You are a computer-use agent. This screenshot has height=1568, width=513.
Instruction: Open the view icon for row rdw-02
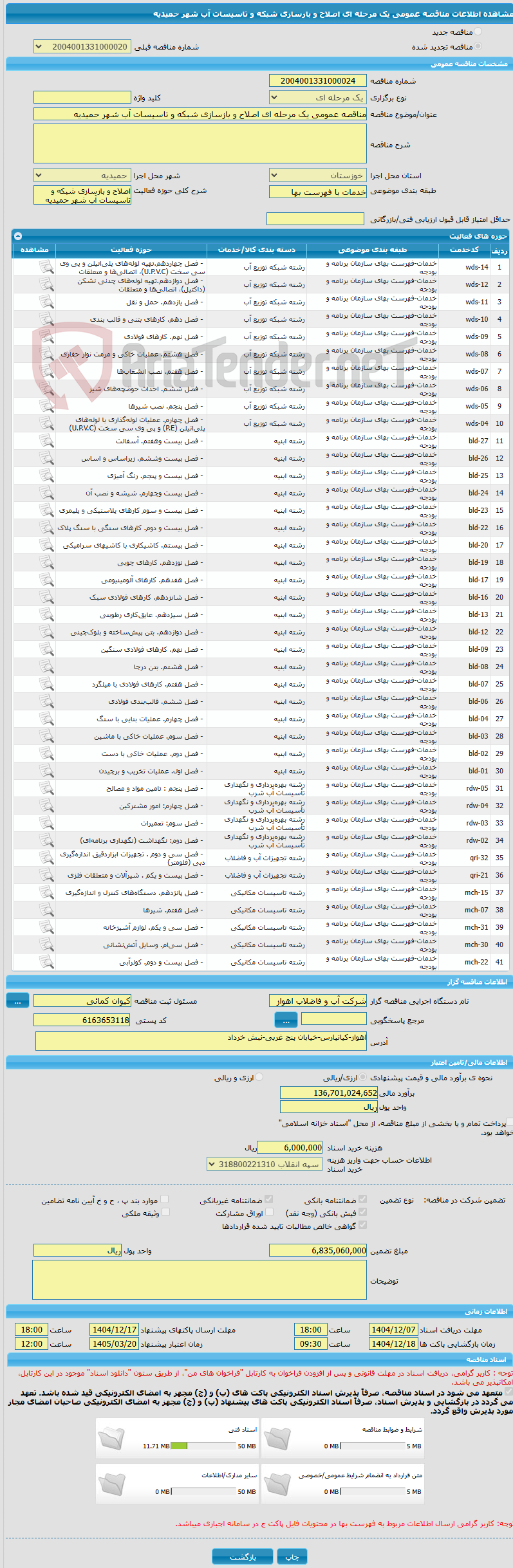point(46,840)
